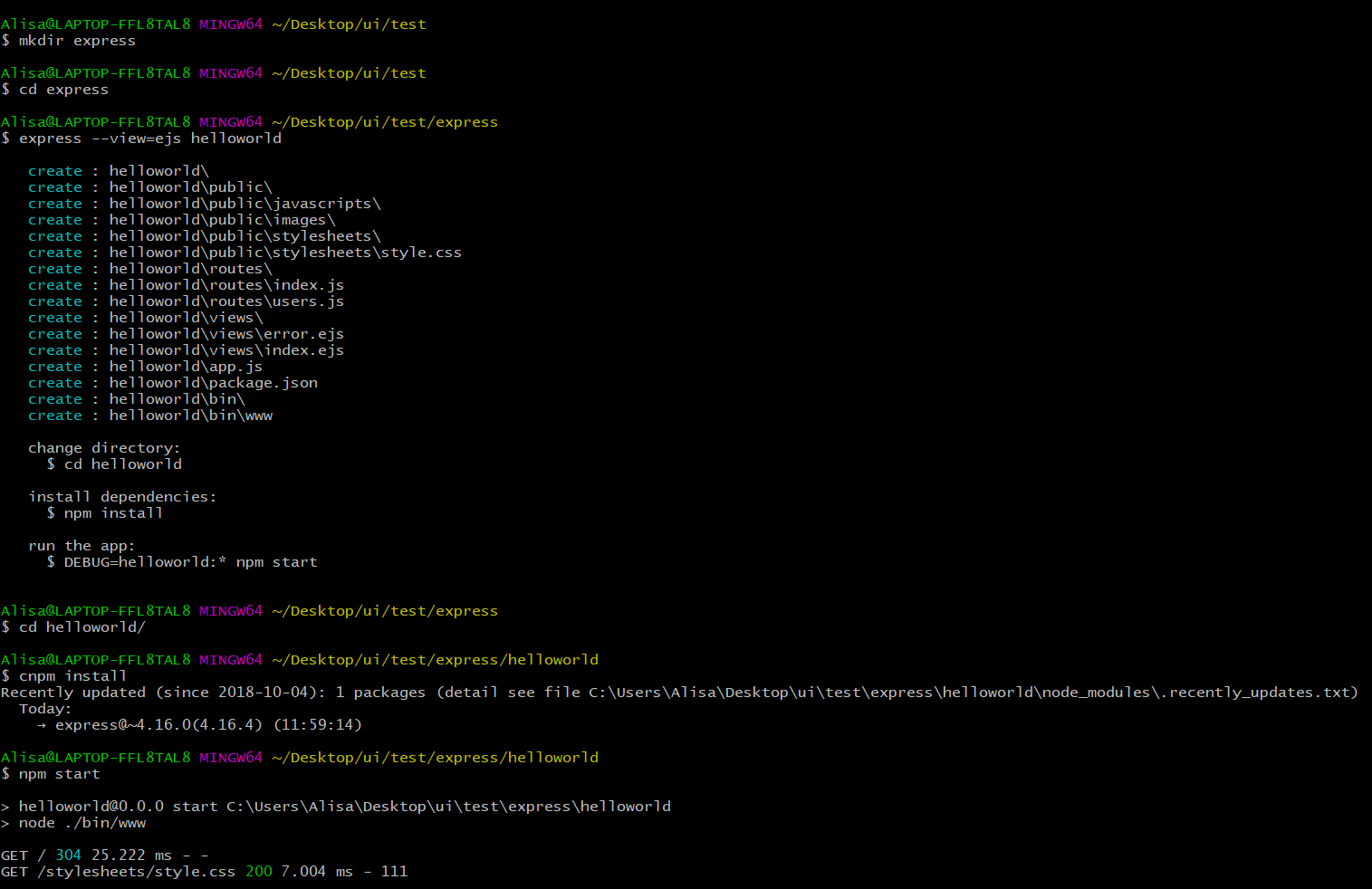This screenshot has width=1372, height=889.
Task: Click the helloworld\package.json path
Action: (214, 383)
